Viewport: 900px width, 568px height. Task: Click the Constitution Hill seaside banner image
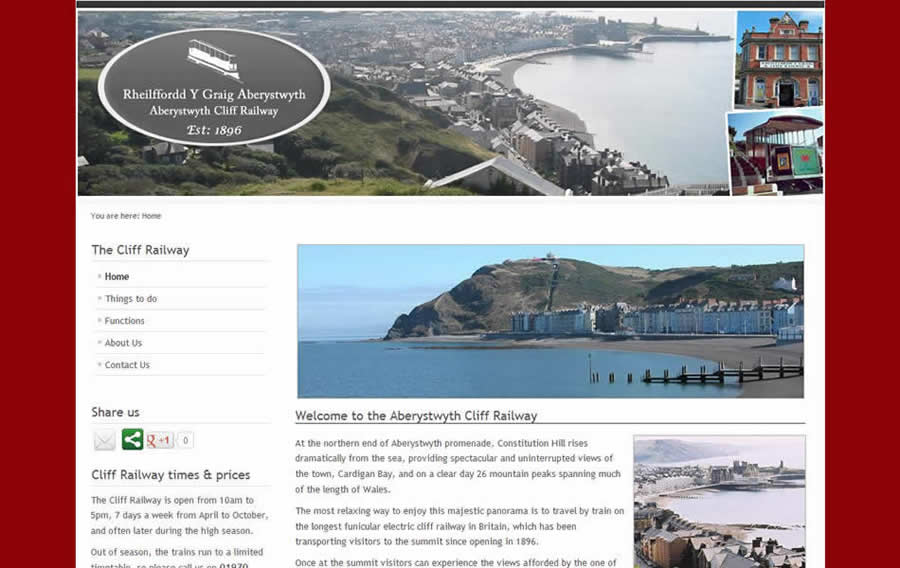tap(550, 321)
